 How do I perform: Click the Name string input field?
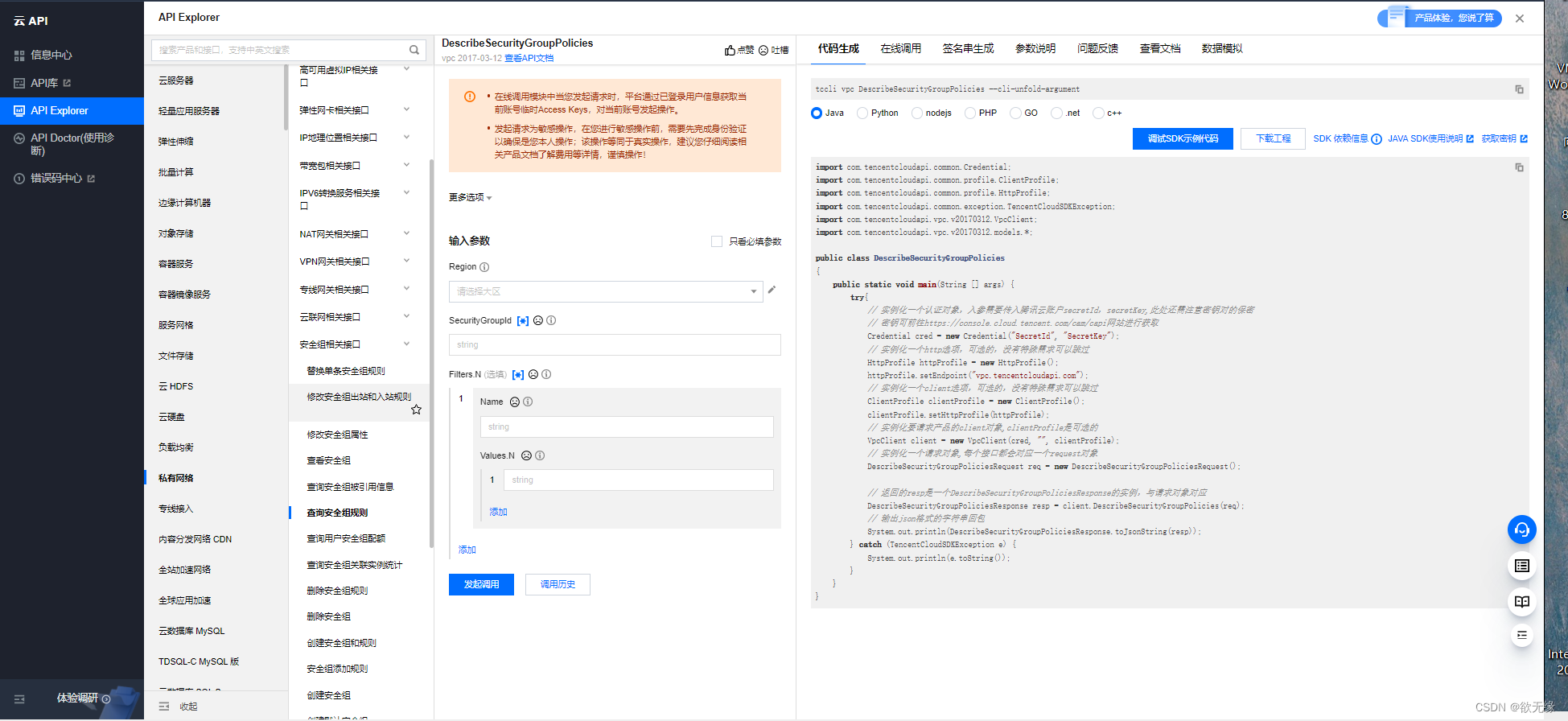[x=627, y=426]
